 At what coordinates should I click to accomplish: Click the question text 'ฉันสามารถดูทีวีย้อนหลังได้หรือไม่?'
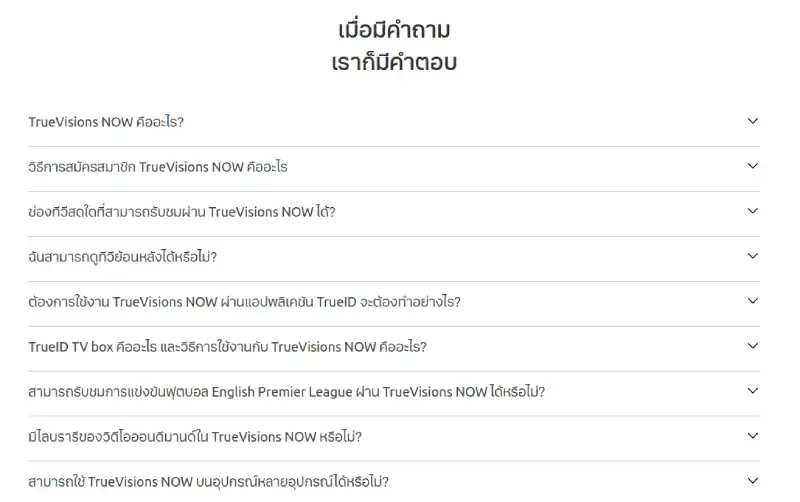pos(123,257)
